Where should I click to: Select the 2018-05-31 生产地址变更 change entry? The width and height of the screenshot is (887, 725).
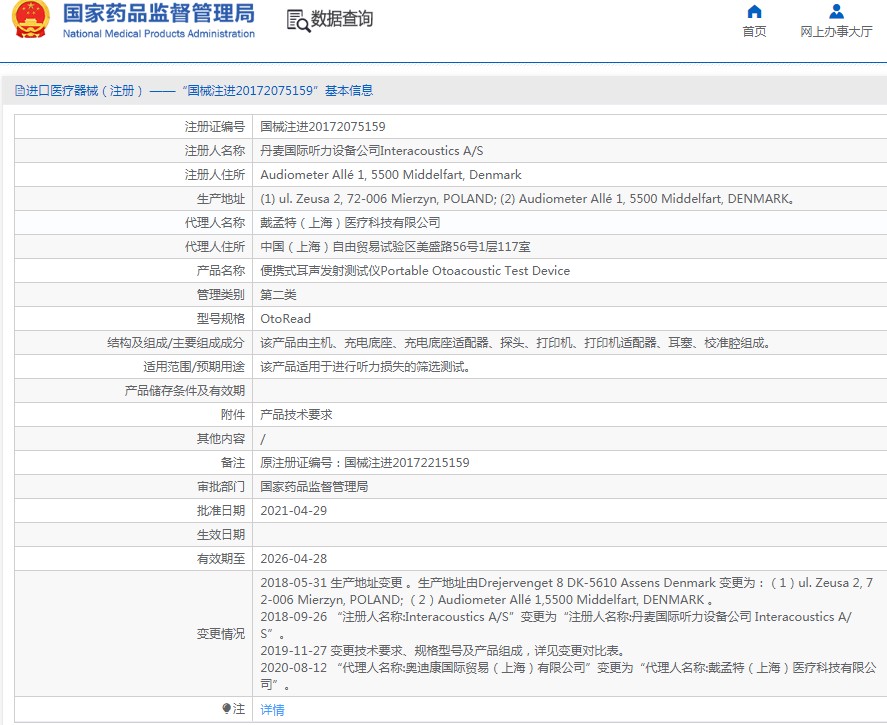click(x=567, y=591)
